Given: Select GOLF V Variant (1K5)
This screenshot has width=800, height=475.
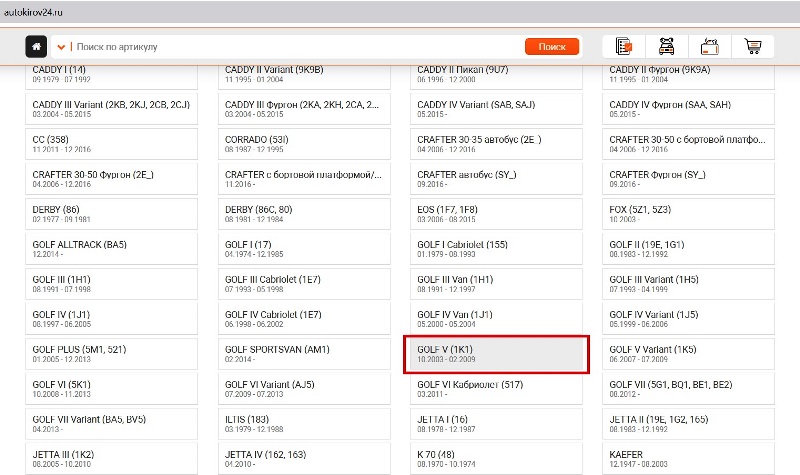Looking at the screenshot, I should coord(688,354).
